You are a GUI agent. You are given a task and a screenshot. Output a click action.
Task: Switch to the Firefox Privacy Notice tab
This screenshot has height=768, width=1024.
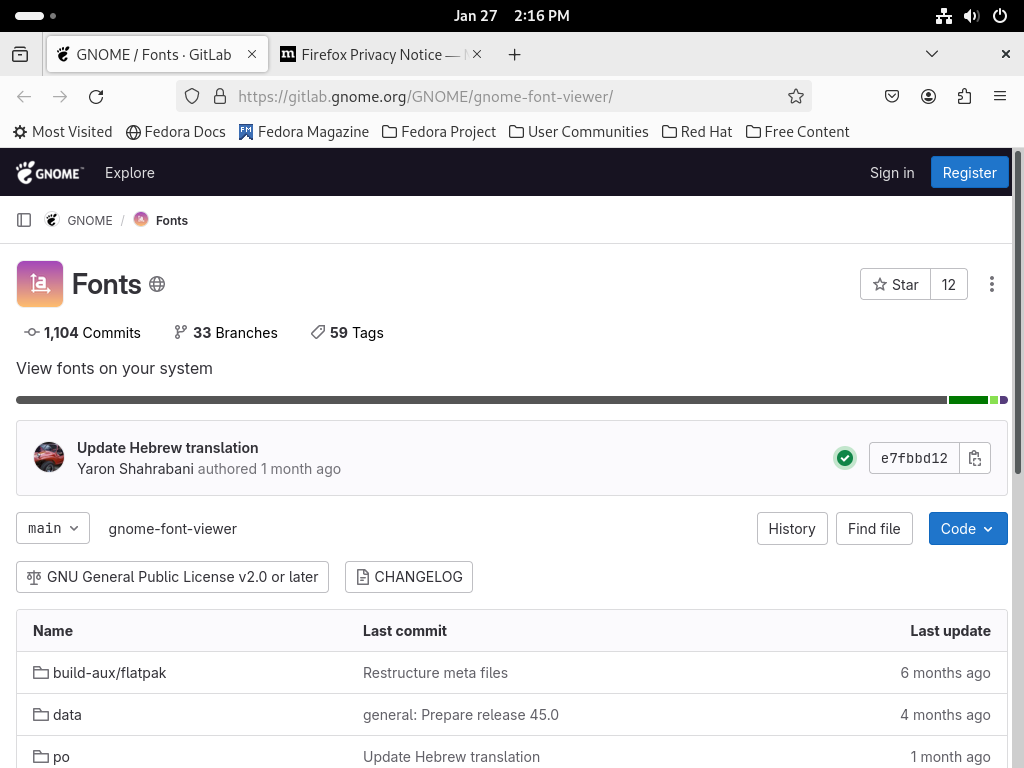click(x=382, y=55)
